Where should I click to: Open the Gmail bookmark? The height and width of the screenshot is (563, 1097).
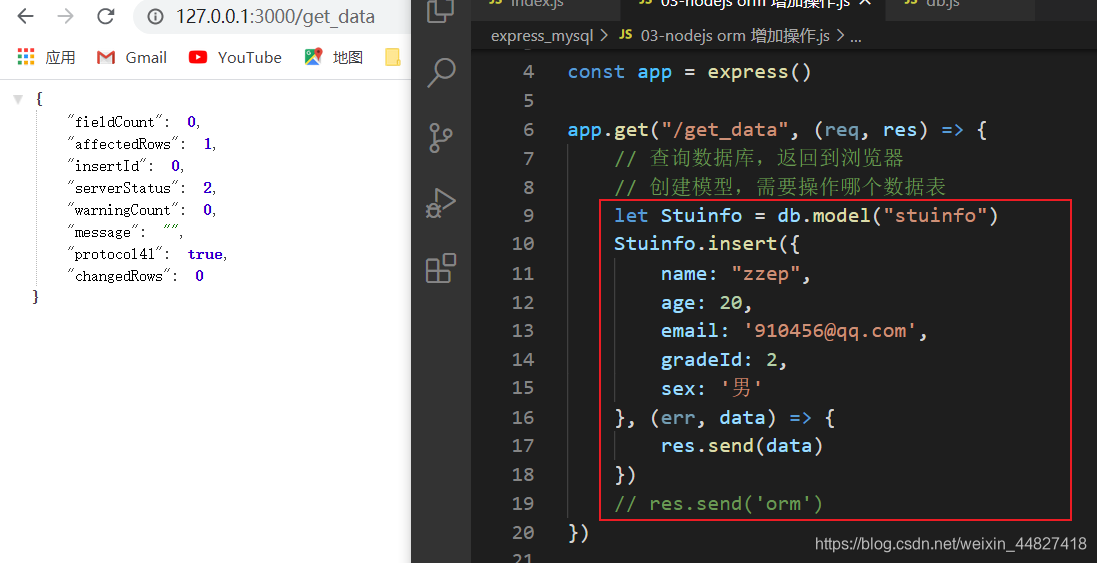132,57
